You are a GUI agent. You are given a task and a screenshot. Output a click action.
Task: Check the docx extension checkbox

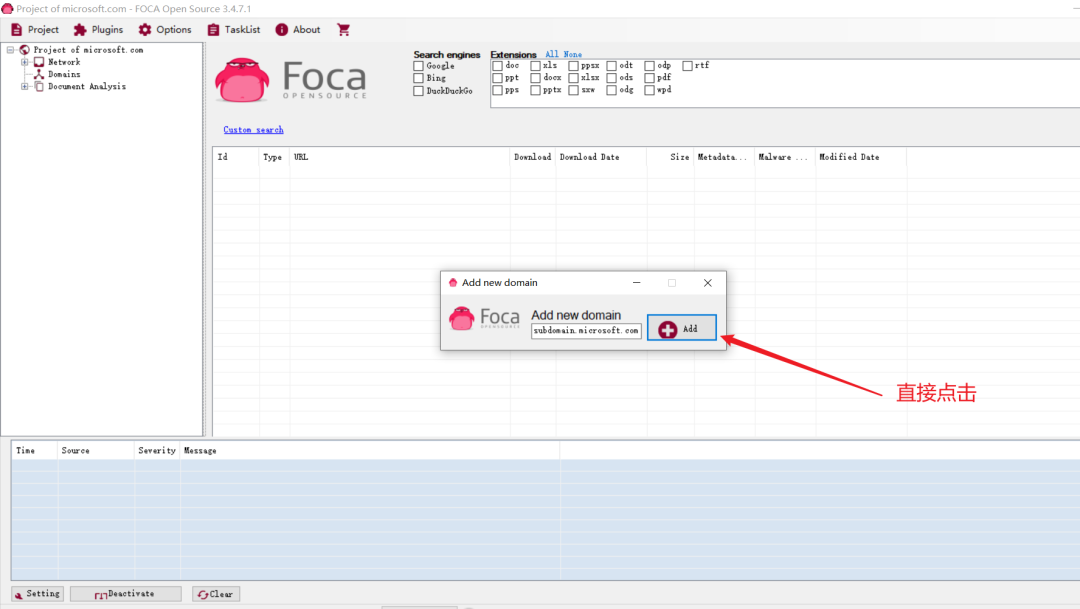coord(535,78)
